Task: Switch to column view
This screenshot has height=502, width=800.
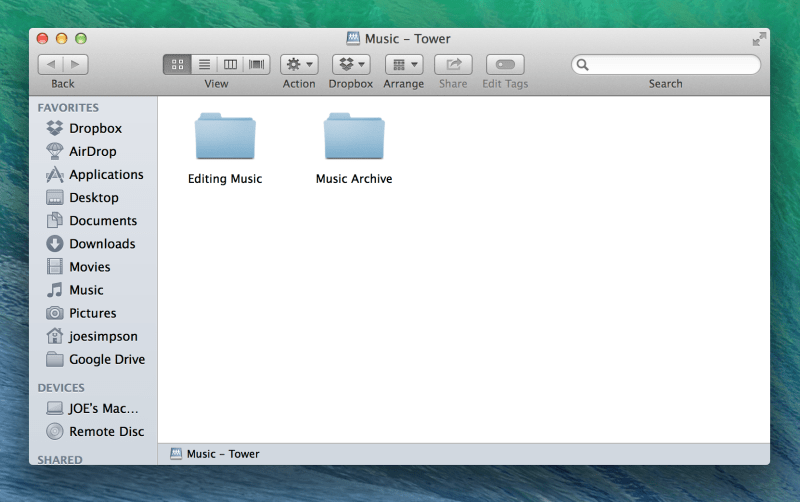Action: (x=231, y=64)
